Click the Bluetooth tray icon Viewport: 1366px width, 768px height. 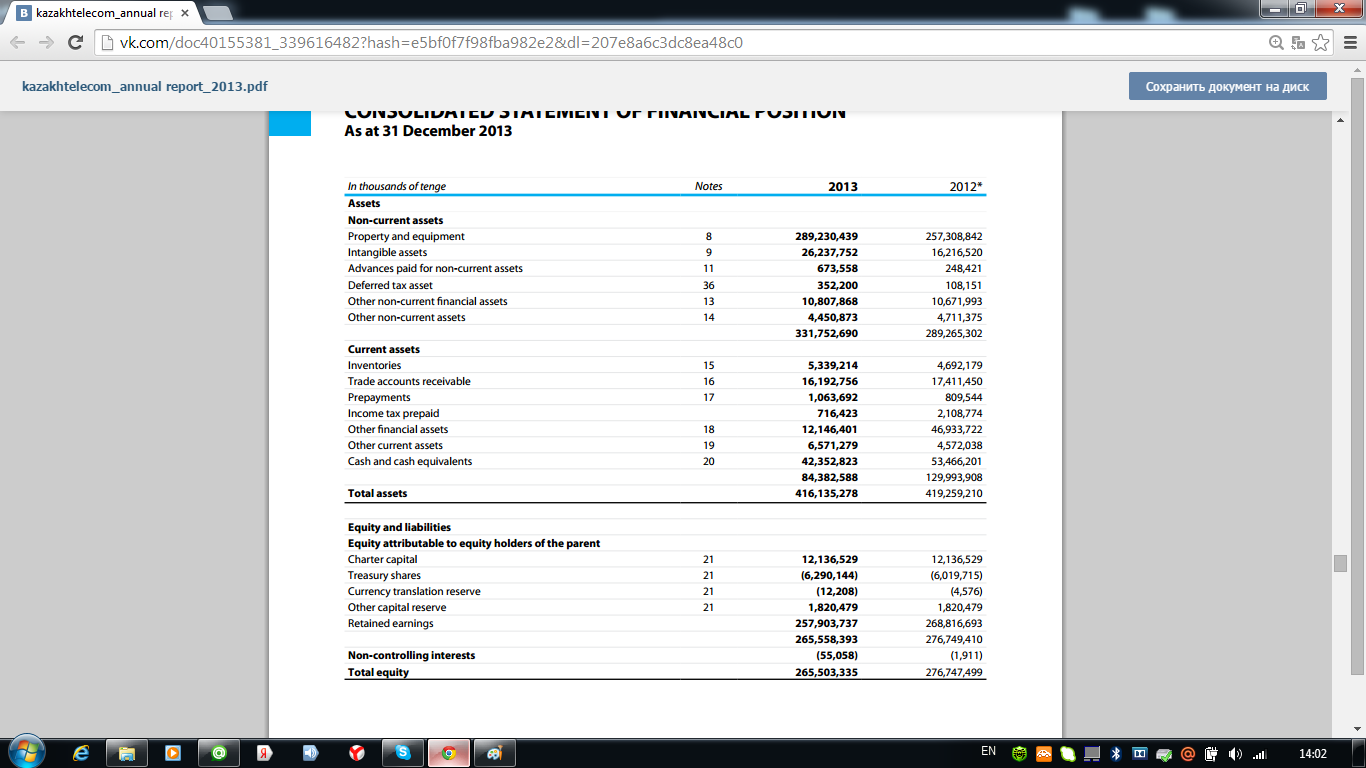(1115, 753)
